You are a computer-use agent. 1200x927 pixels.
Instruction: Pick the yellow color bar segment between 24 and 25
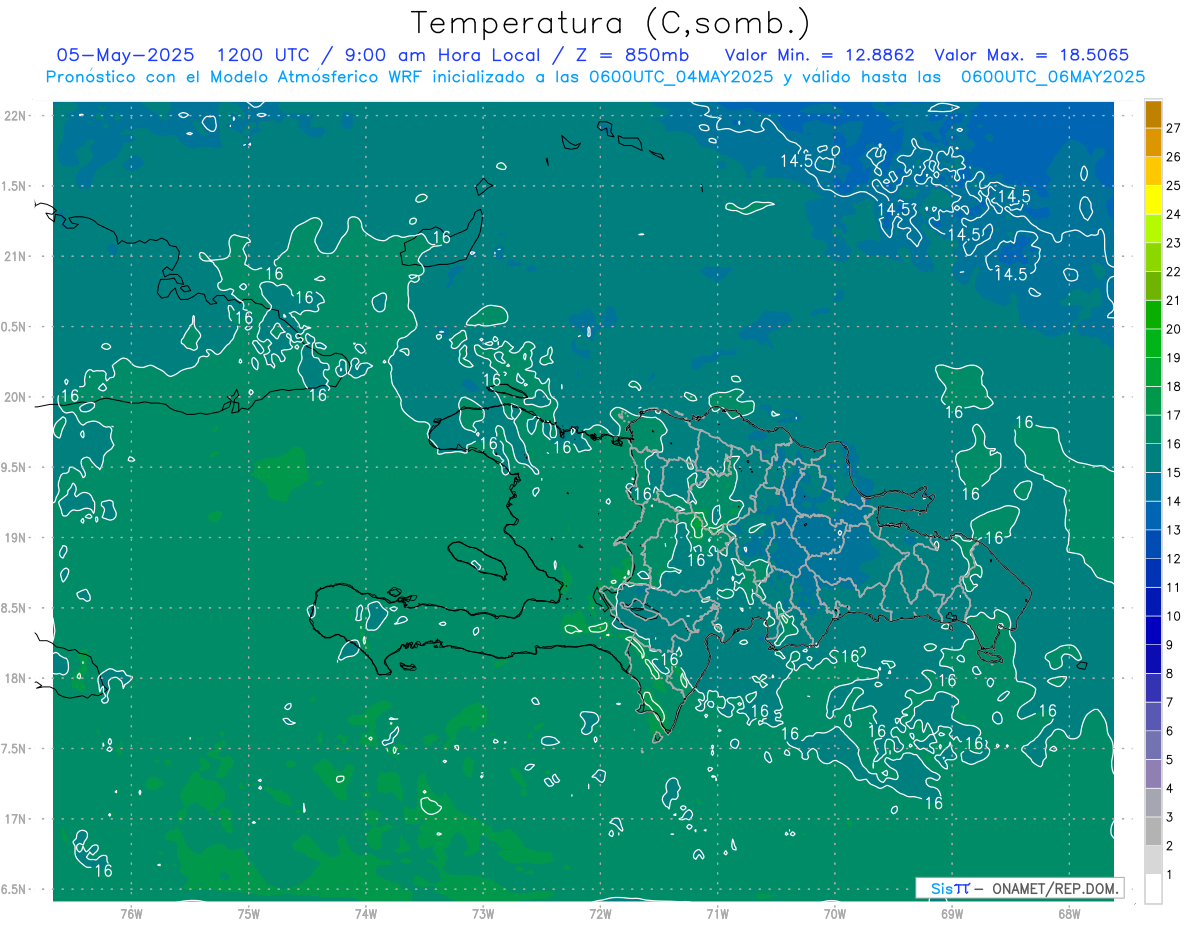pos(1153,199)
